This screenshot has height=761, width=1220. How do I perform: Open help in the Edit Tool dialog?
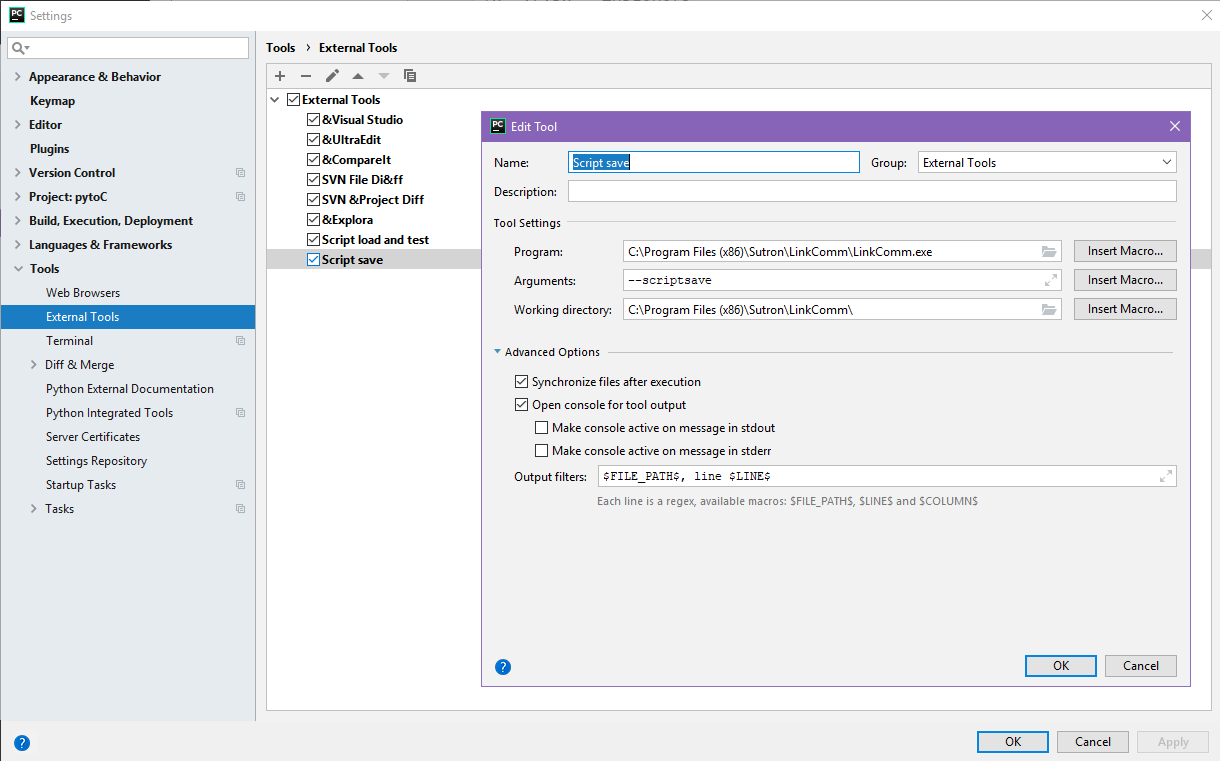pyautogui.click(x=503, y=667)
